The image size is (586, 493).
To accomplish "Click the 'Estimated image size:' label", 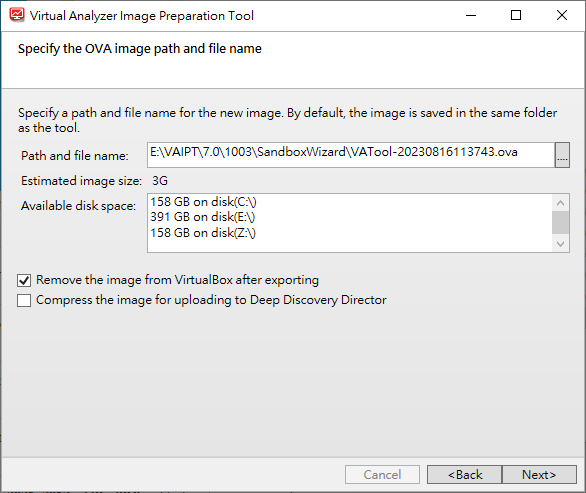I will tap(81, 181).
